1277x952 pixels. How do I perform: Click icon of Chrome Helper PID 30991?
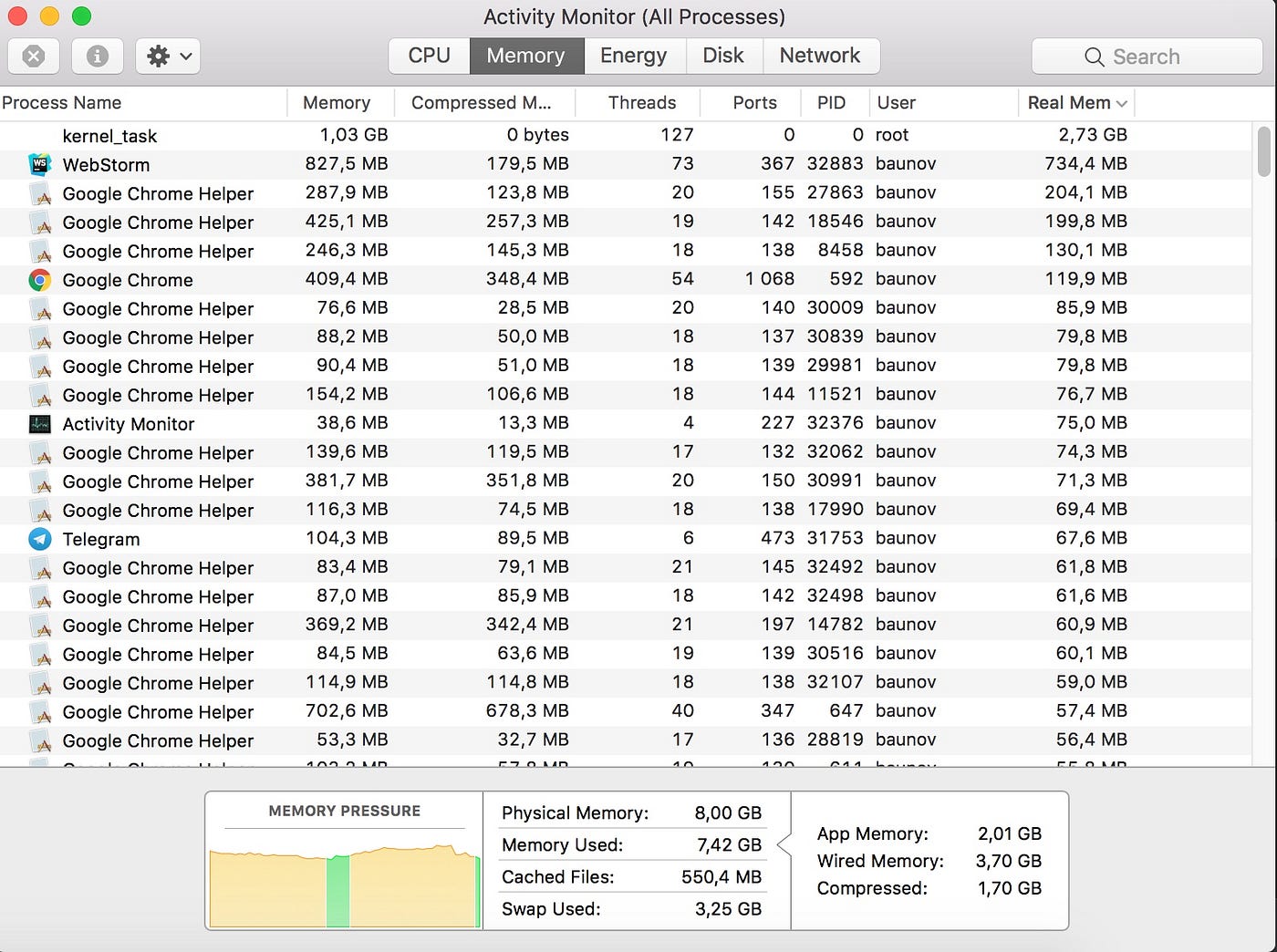[x=39, y=481]
